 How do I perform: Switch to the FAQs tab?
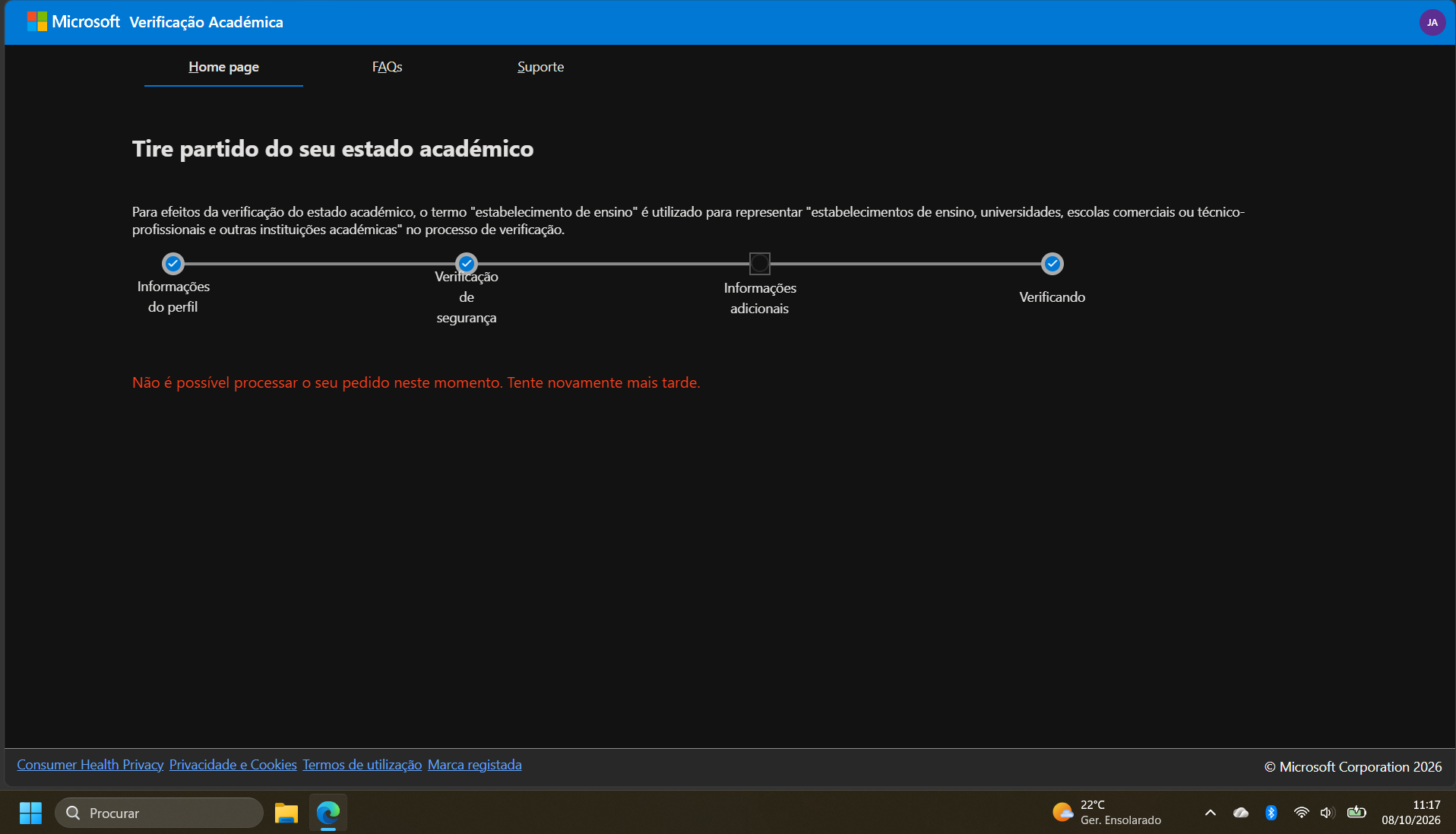(387, 67)
